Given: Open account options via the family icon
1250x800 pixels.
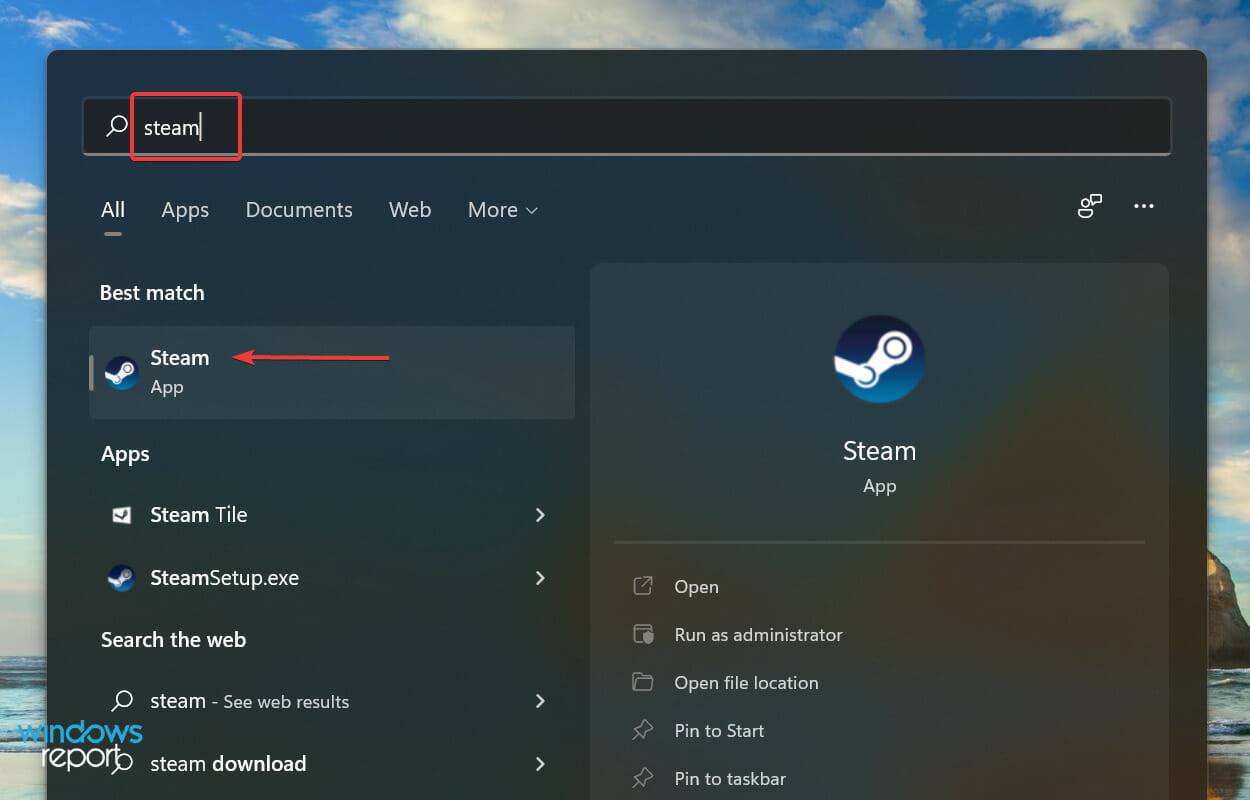Looking at the screenshot, I should click(x=1089, y=206).
